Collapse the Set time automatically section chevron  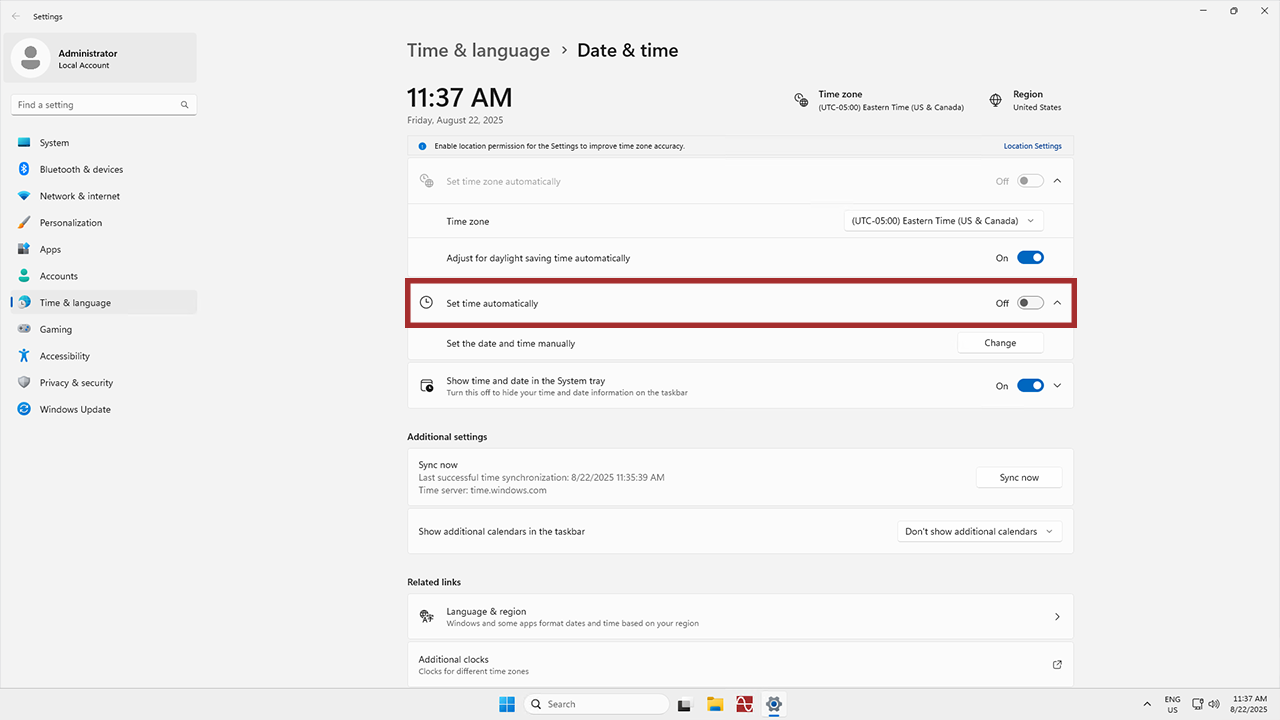point(1057,303)
